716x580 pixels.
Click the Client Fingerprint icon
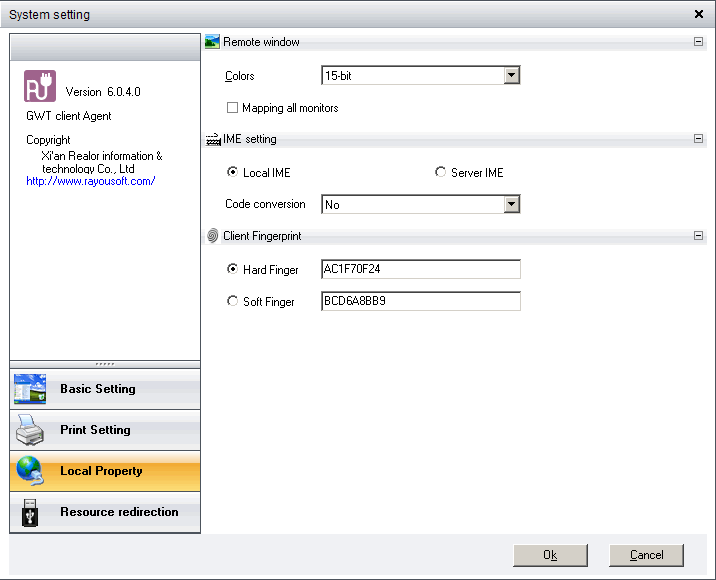click(x=212, y=237)
